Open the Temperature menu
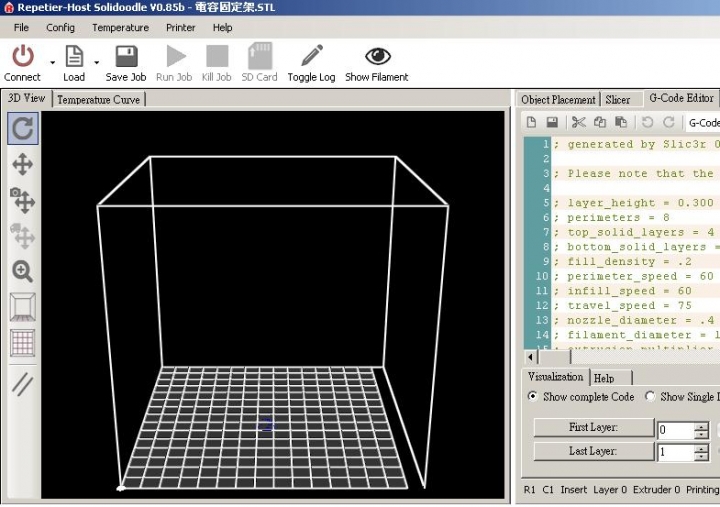Viewport: 720px width, 507px height. 120,28
